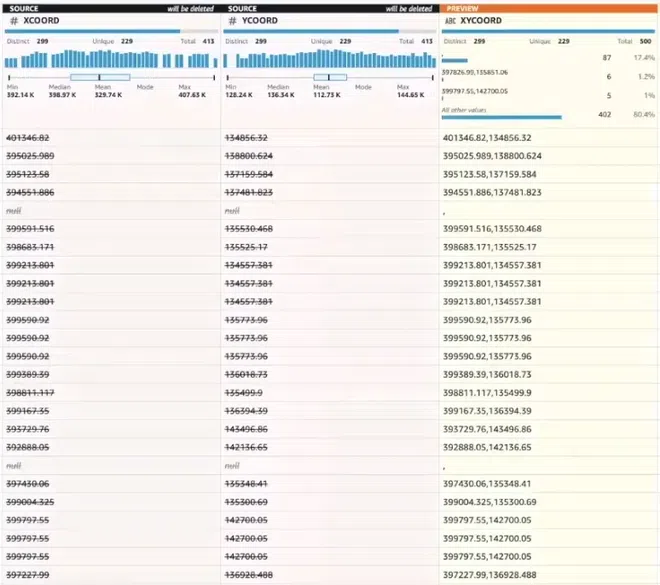Click YCOORD cell 134856.32
660x585 pixels.
(246, 138)
